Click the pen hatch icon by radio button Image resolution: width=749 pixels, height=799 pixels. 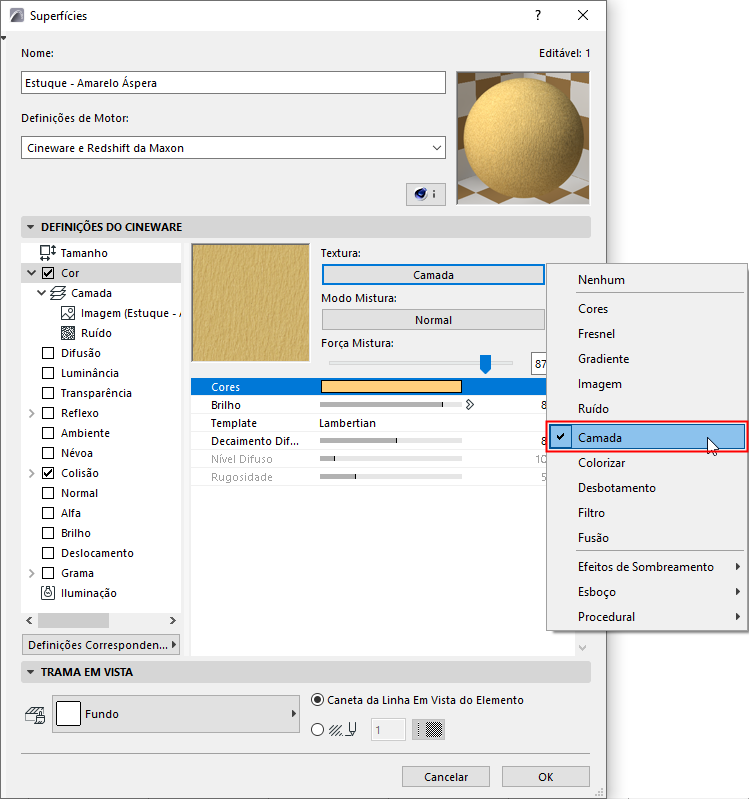[342, 730]
